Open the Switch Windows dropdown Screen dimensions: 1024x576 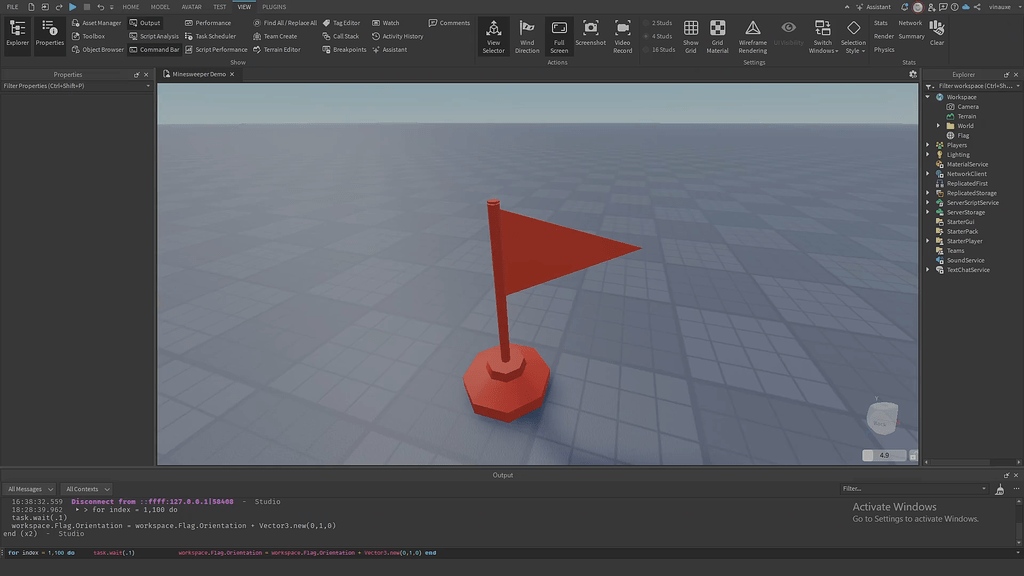[822, 36]
